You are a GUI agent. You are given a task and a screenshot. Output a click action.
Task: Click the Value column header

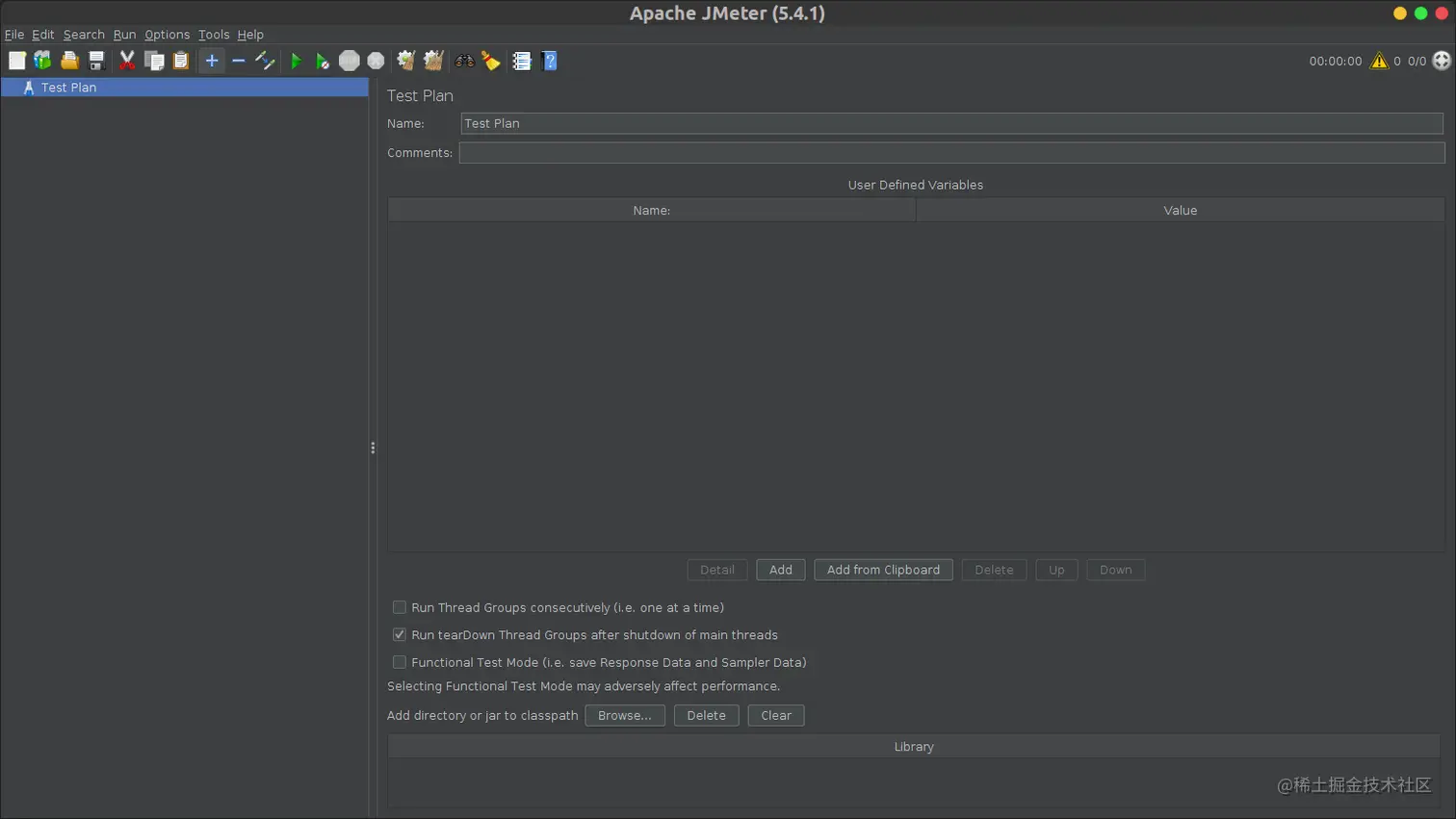coord(1181,210)
